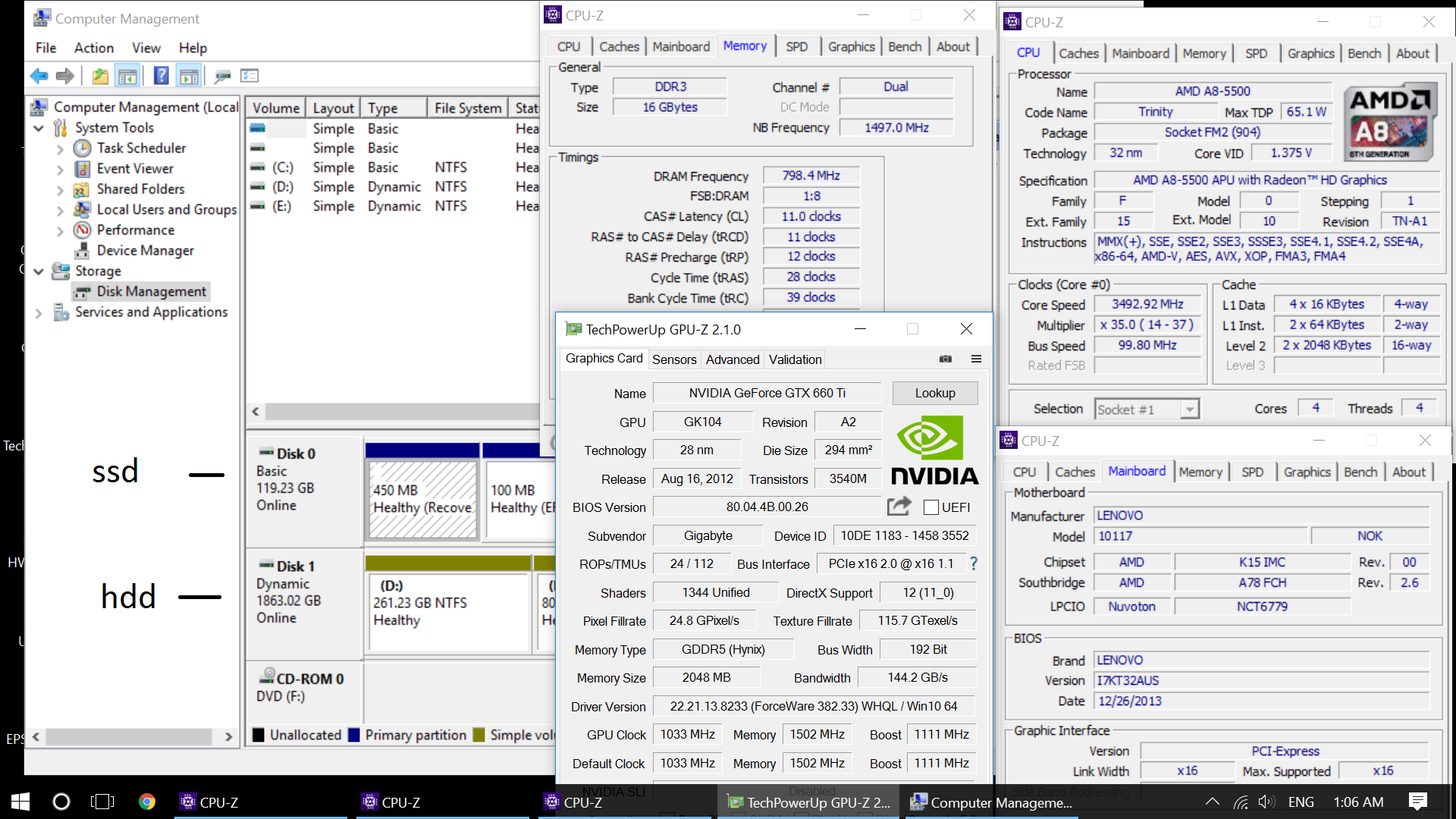Click the Lookup button in GPU-Z
This screenshot has height=819, width=1456.
934,393
